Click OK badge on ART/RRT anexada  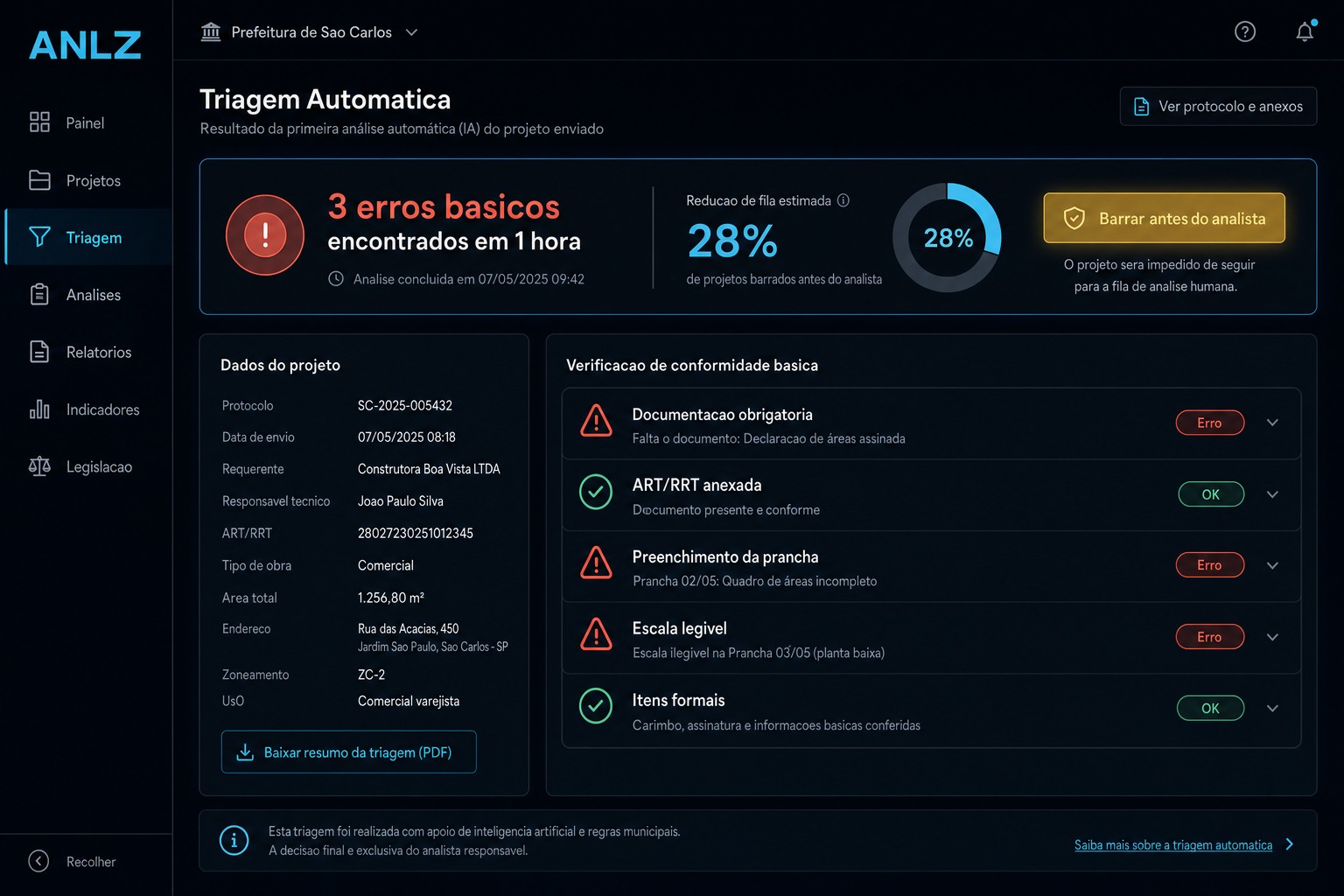[1210, 494]
